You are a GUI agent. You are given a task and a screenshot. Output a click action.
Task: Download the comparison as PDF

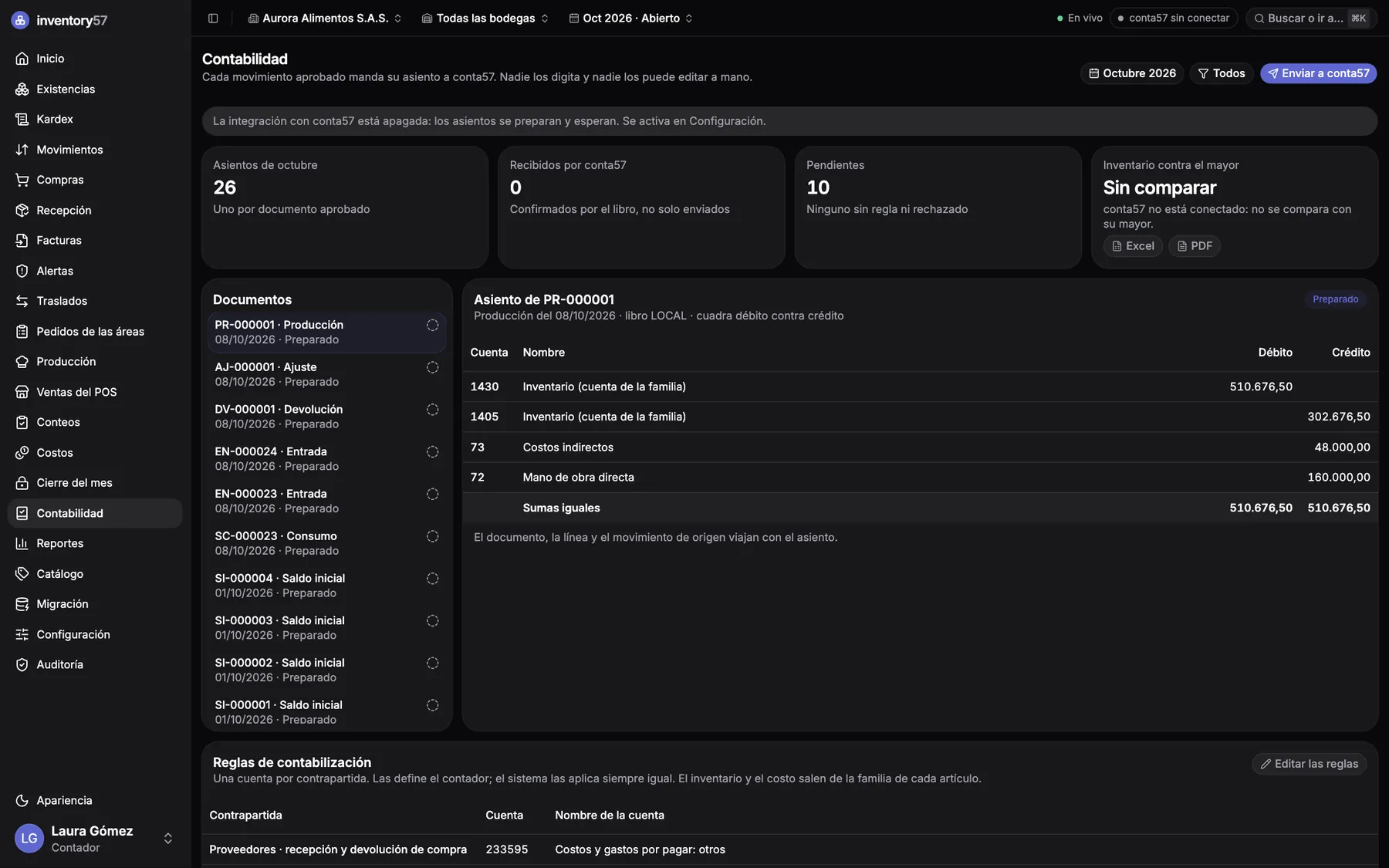tap(1195, 246)
